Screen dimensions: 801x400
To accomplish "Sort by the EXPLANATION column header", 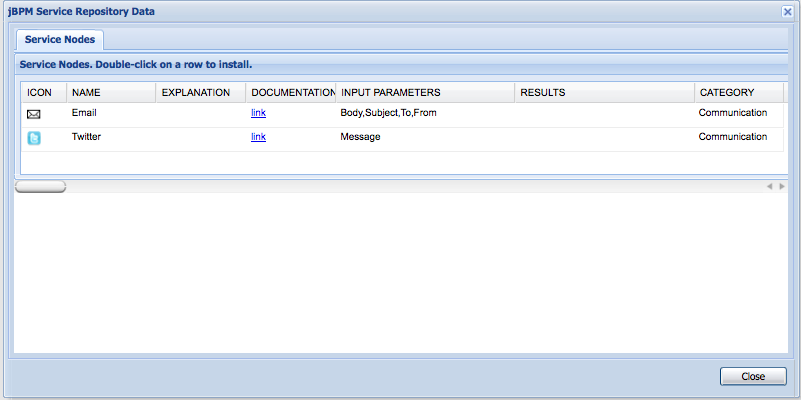I will tap(201, 92).
